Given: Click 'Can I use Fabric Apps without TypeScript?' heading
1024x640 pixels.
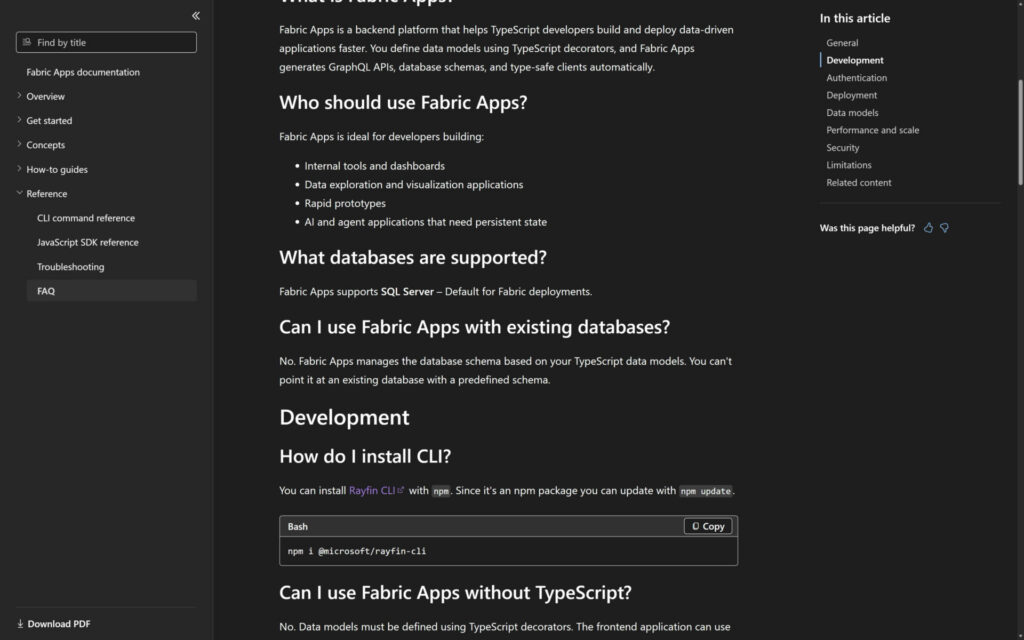Looking at the screenshot, I should coord(455,592).
